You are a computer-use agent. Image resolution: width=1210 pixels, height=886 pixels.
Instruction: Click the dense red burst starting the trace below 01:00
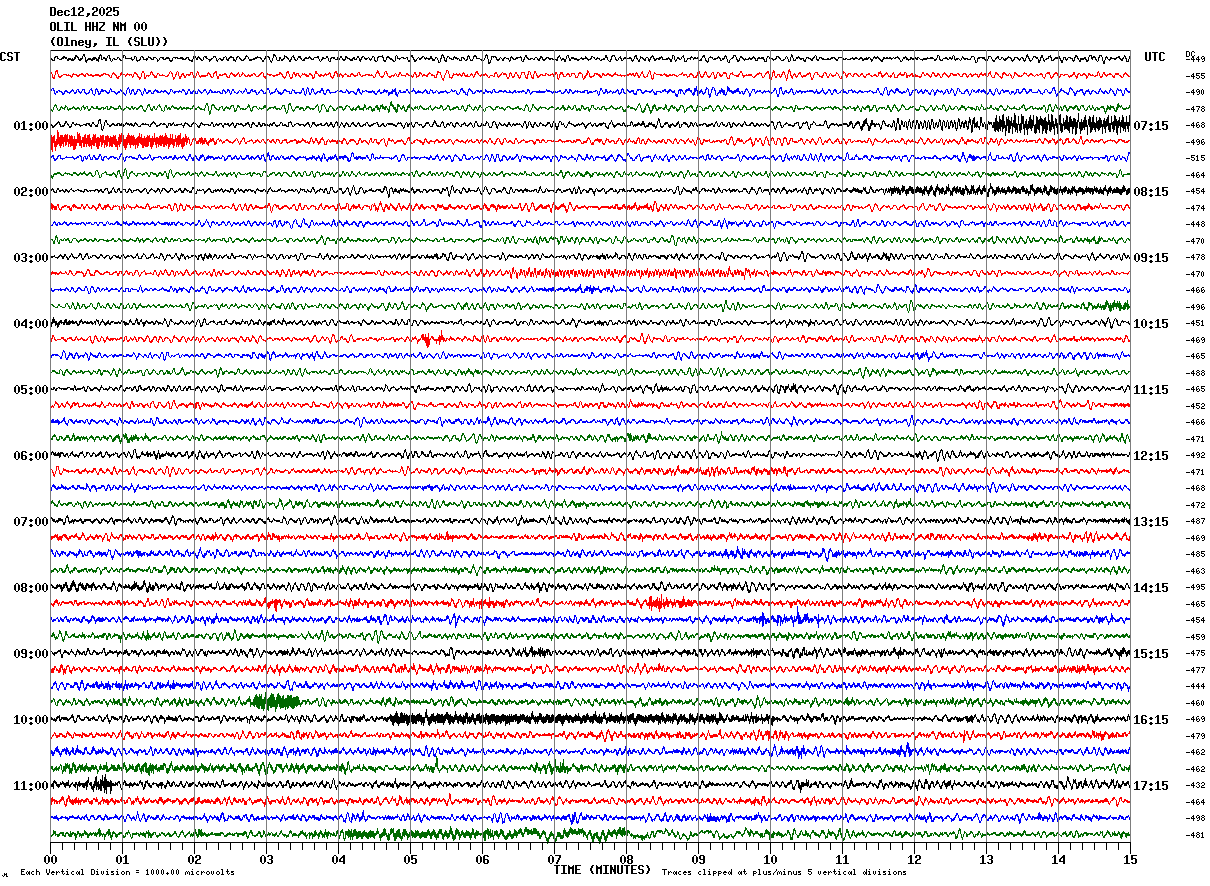pyautogui.click(x=120, y=141)
